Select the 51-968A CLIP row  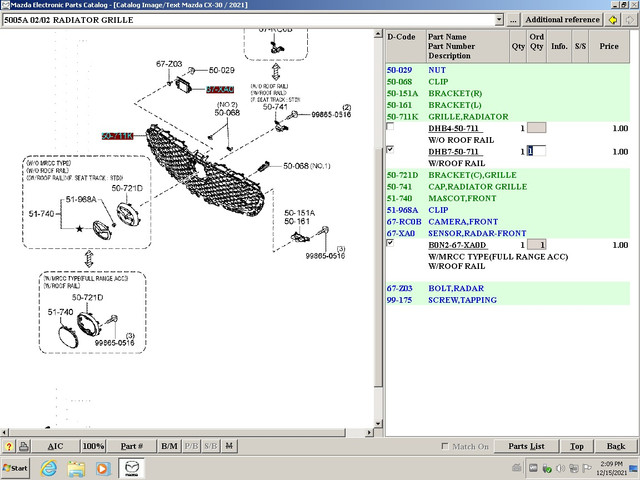pos(507,210)
